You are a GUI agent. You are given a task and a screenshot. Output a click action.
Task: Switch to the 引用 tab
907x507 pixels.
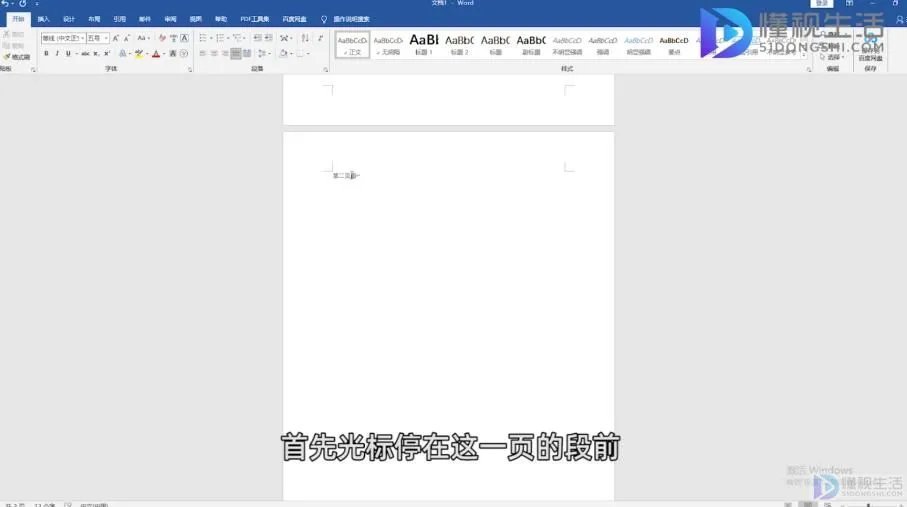[119, 19]
